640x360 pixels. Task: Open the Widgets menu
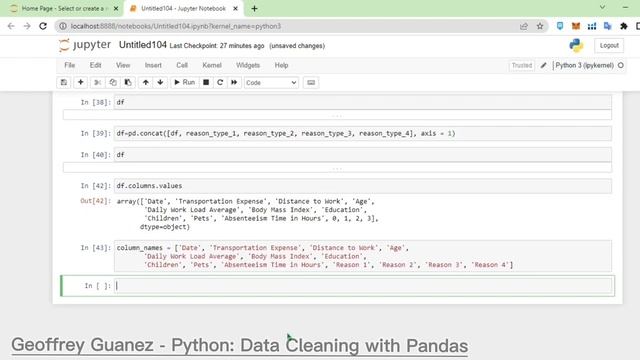click(x=248, y=65)
